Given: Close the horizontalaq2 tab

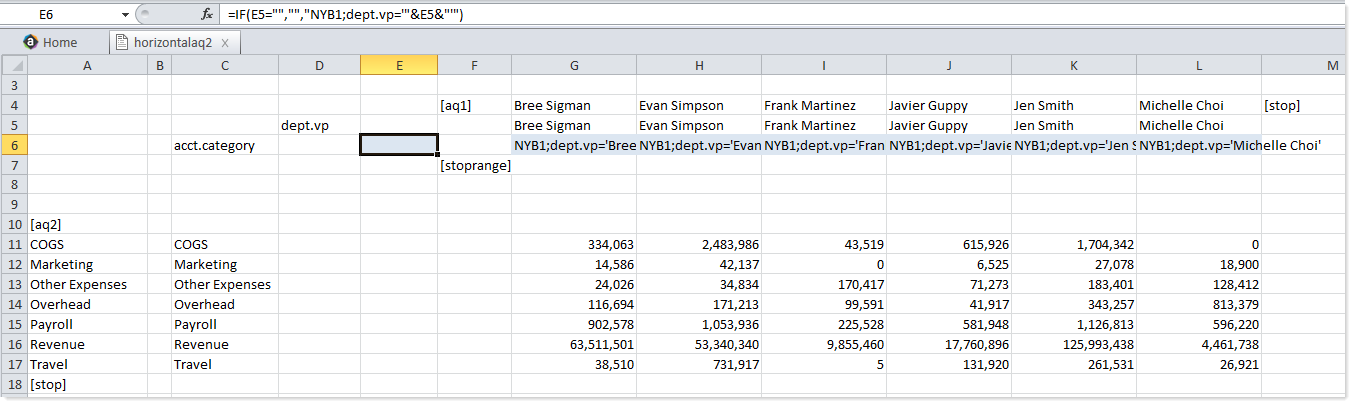Looking at the screenshot, I should pyautogui.click(x=225, y=43).
